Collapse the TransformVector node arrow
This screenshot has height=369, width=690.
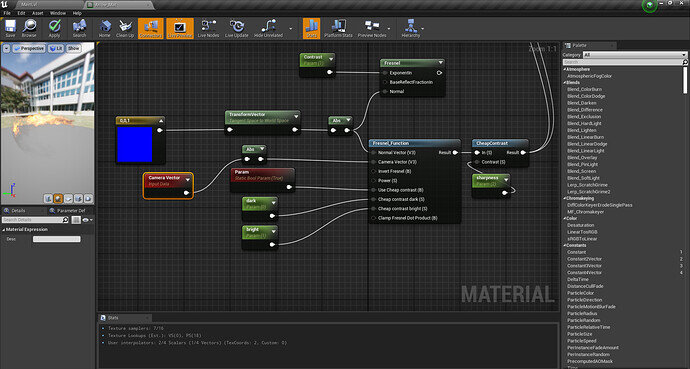tap(296, 117)
